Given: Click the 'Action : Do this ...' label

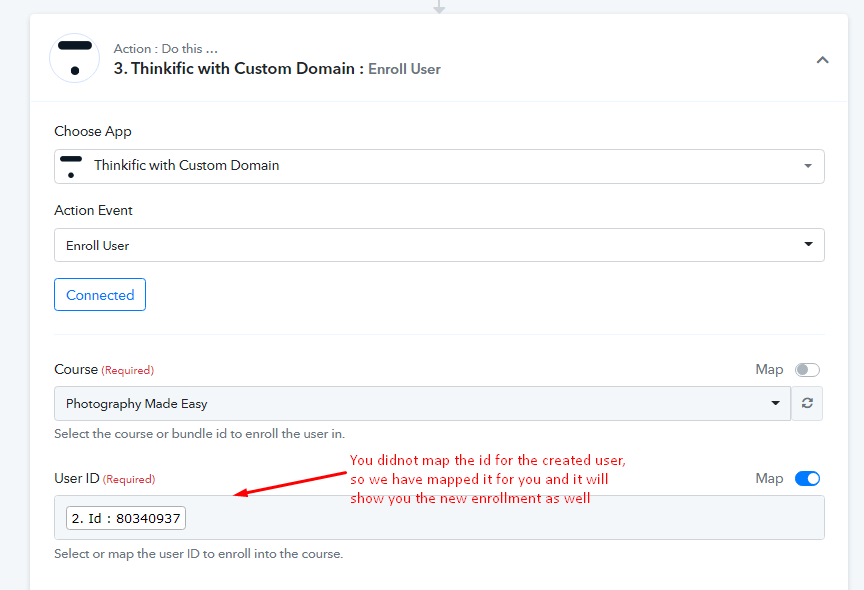Looking at the screenshot, I should [165, 48].
